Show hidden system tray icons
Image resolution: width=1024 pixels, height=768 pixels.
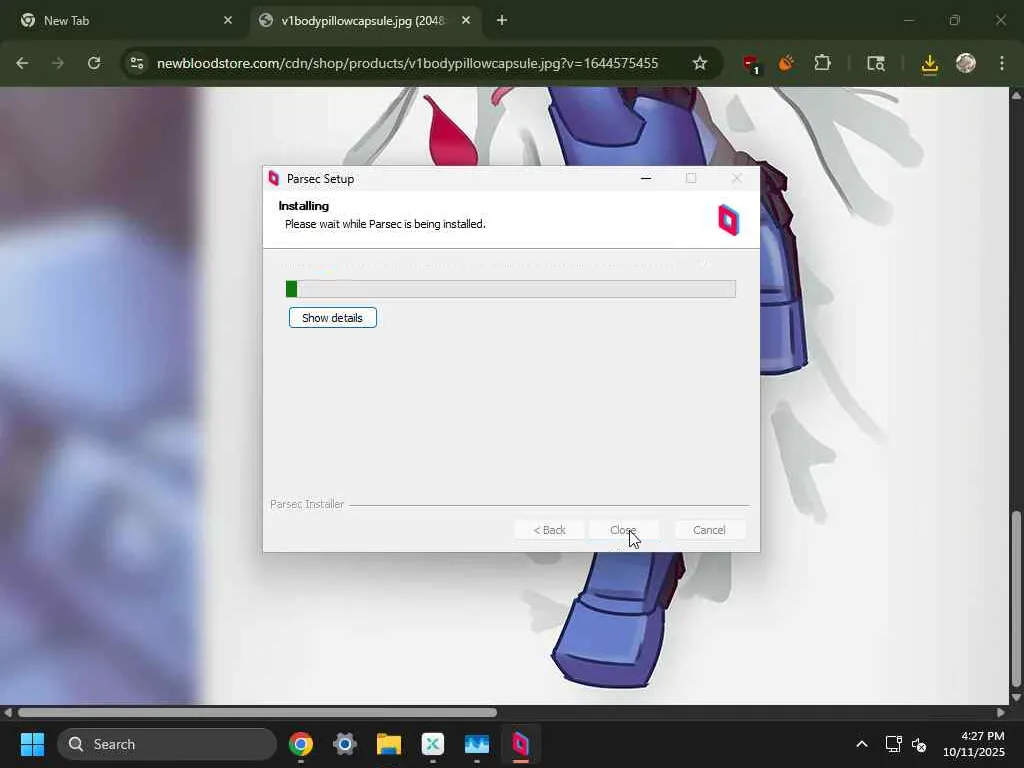[x=862, y=744]
